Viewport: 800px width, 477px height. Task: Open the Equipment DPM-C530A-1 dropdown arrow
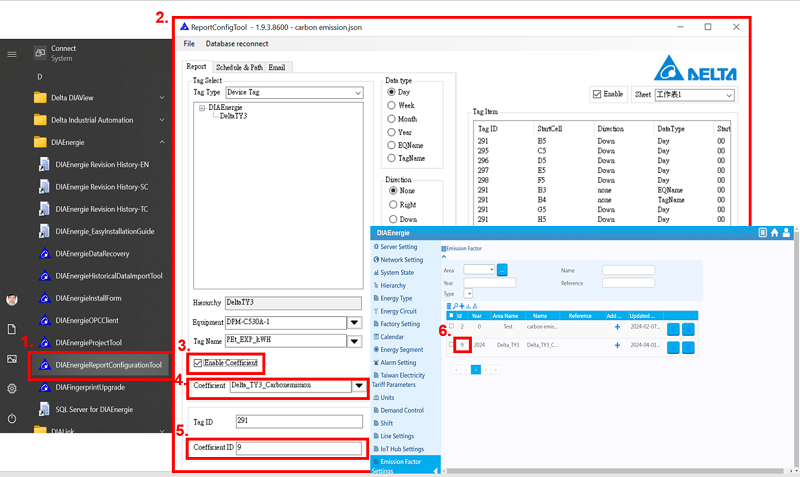pyautogui.click(x=355, y=322)
